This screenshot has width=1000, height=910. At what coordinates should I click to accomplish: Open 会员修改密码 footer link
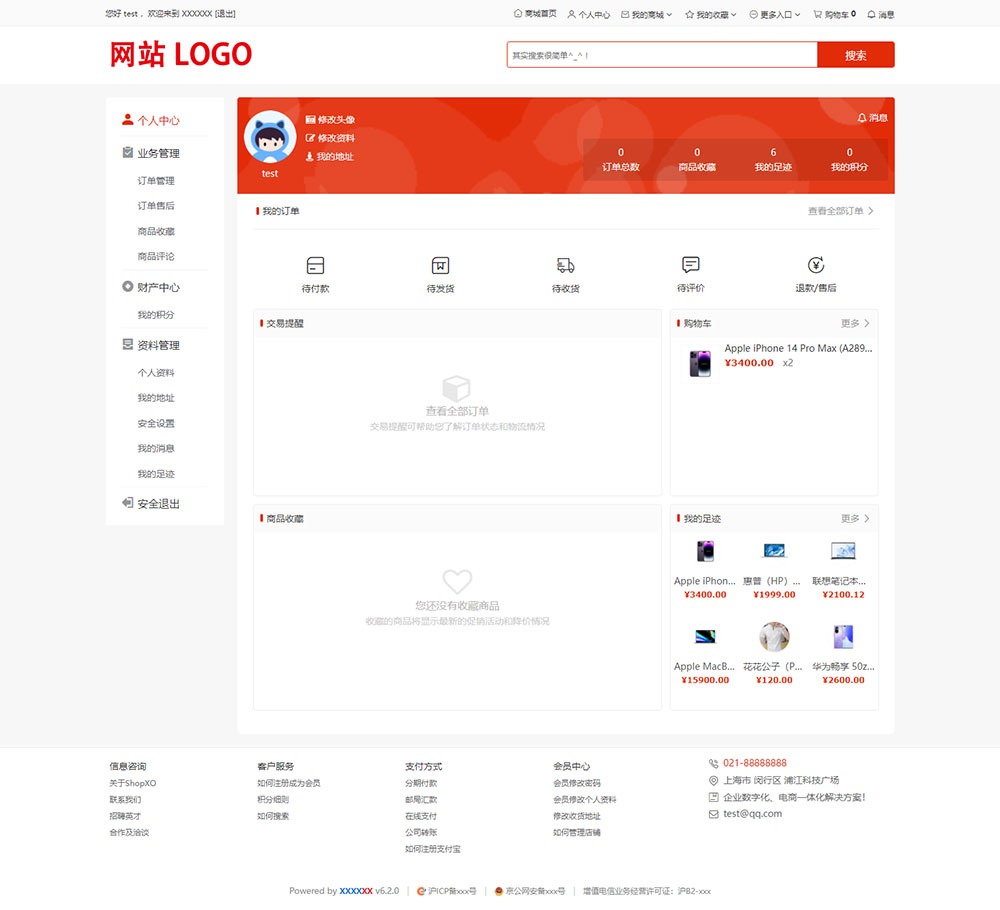pos(577,783)
